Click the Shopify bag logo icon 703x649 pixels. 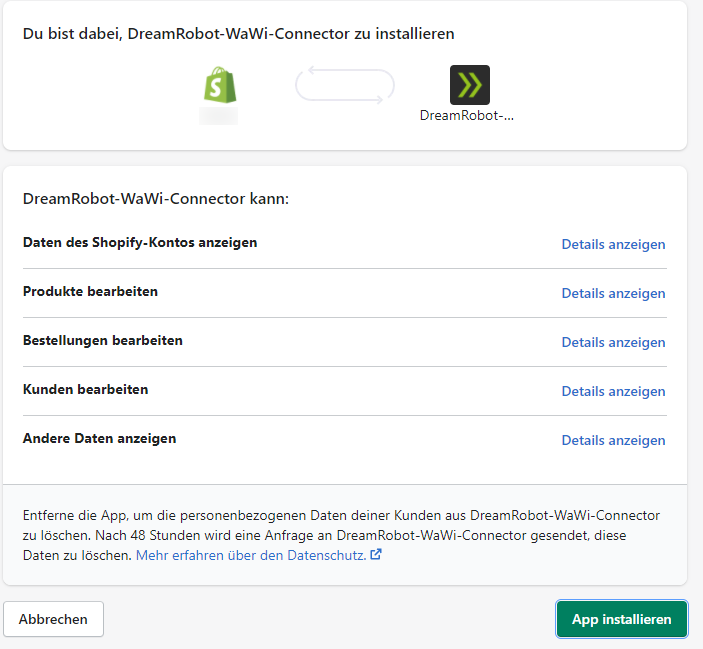click(x=220, y=85)
